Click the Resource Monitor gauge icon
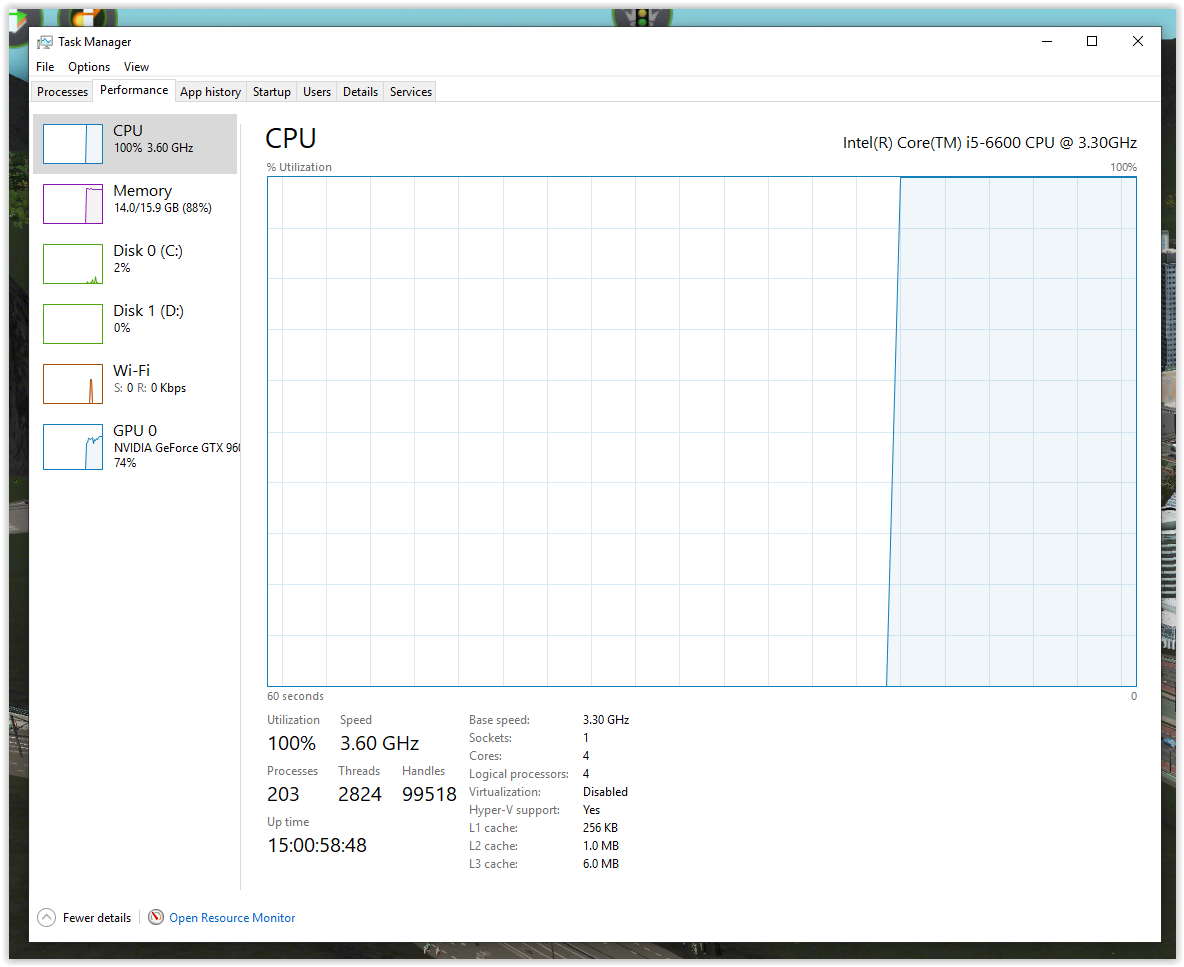This screenshot has height=967, width=1184. point(156,917)
